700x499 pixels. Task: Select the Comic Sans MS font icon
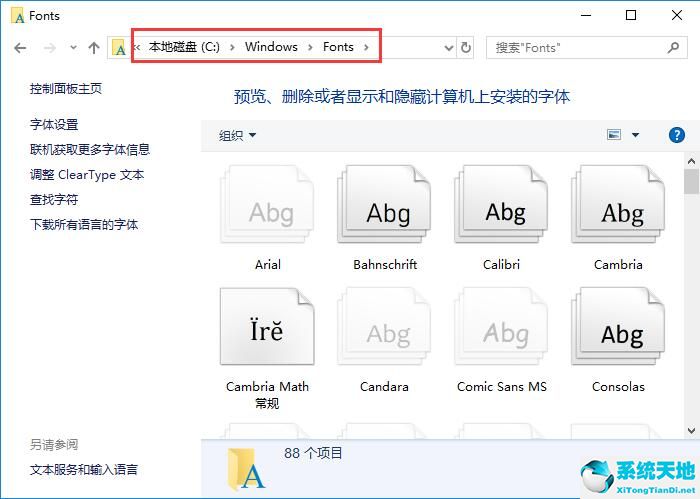pyautogui.click(x=501, y=326)
